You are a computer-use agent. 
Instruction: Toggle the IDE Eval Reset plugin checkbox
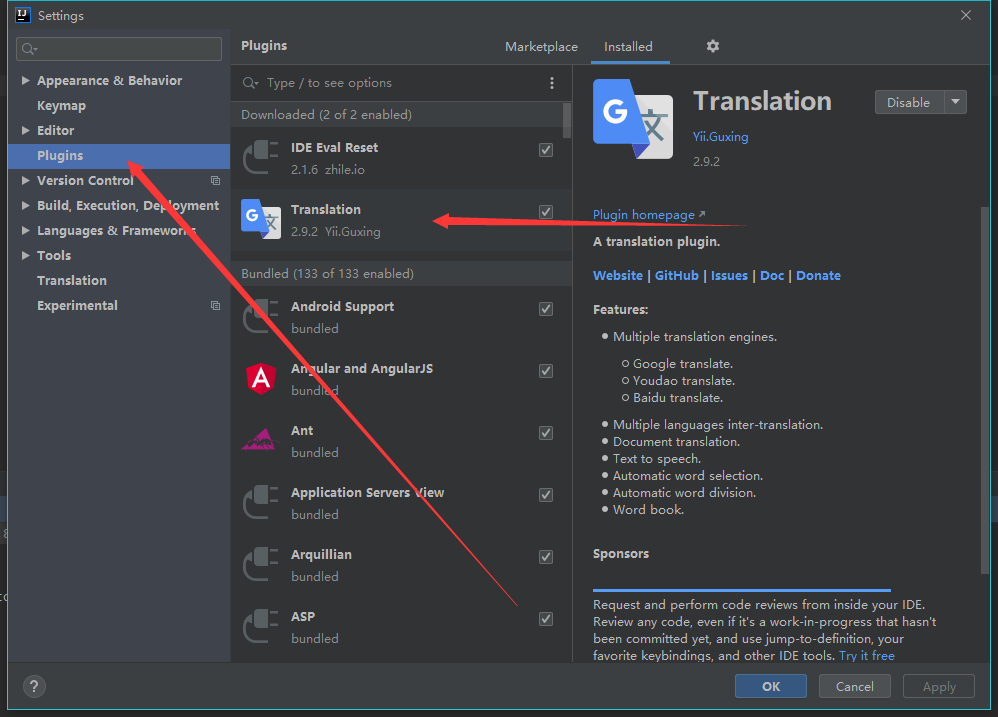pos(546,150)
